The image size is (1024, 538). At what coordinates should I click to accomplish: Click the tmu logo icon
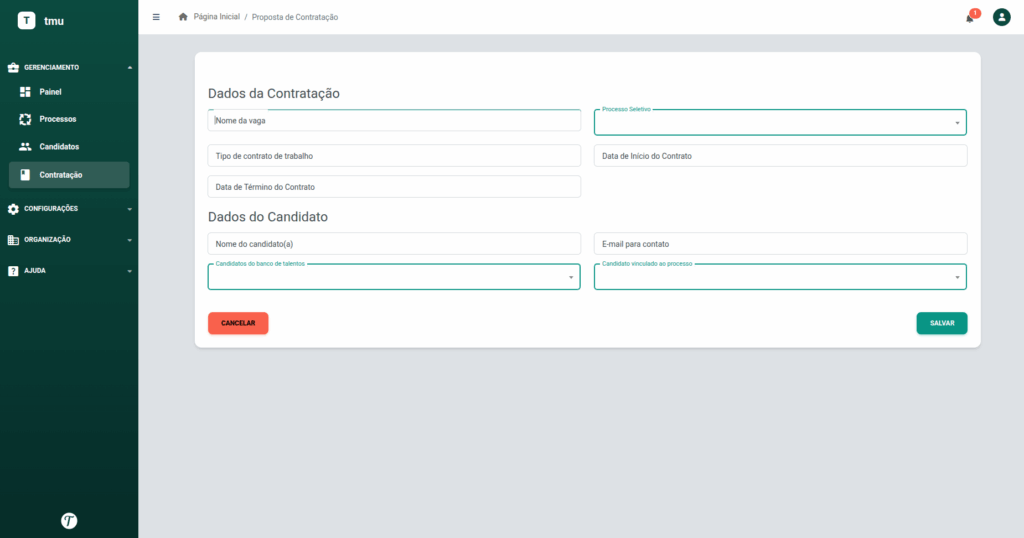tap(26, 21)
